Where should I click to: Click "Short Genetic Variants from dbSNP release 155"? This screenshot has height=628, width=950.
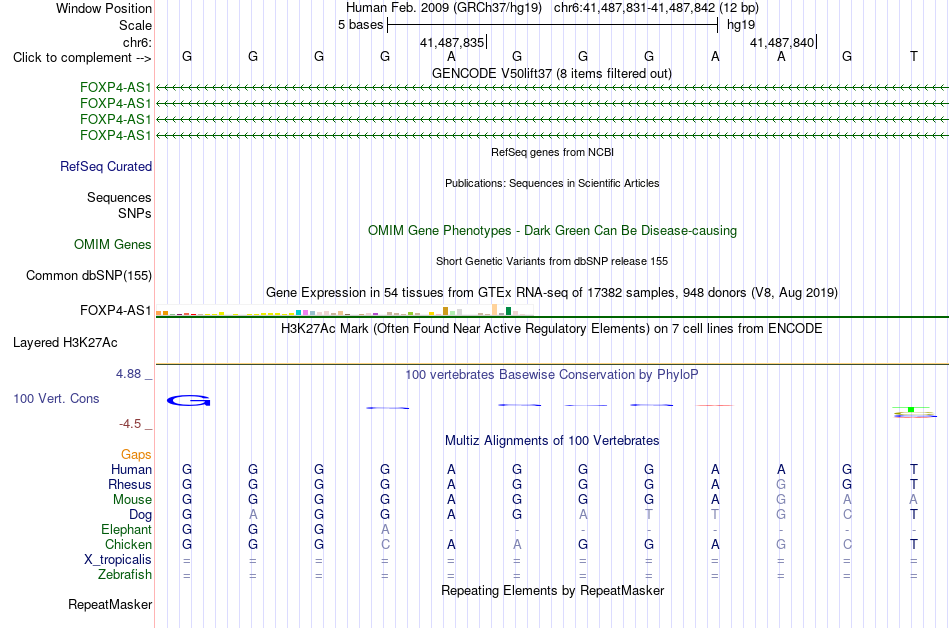[552, 261]
